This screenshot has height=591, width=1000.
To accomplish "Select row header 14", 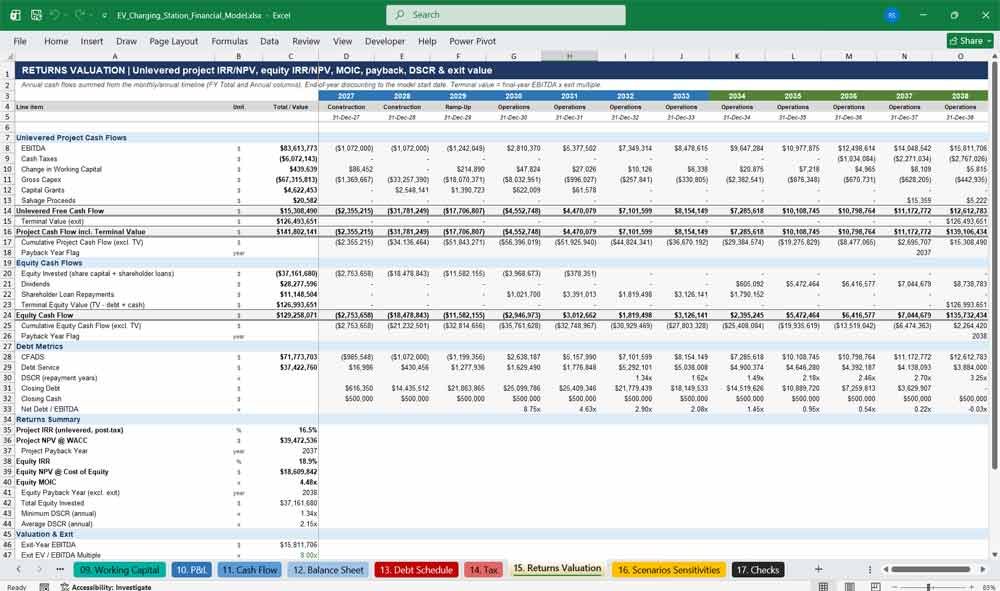I will pyautogui.click(x=7, y=211).
